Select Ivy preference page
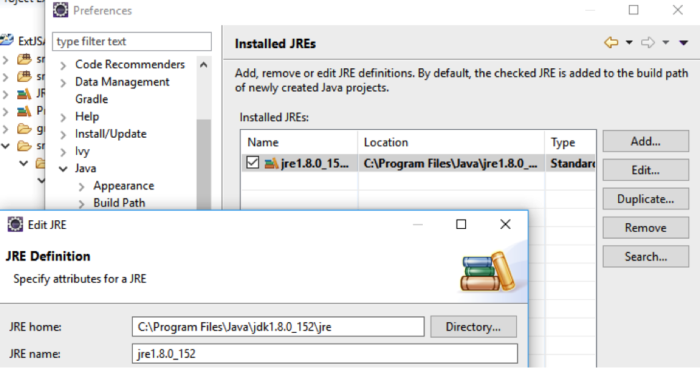700x368 pixels. [82, 151]
